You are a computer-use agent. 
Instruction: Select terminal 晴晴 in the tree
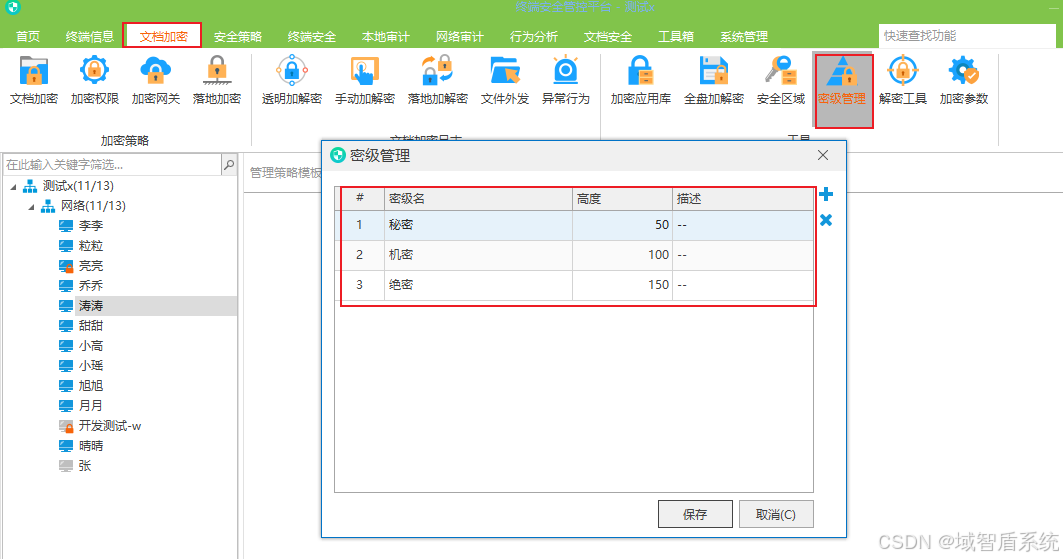[91, 446]
